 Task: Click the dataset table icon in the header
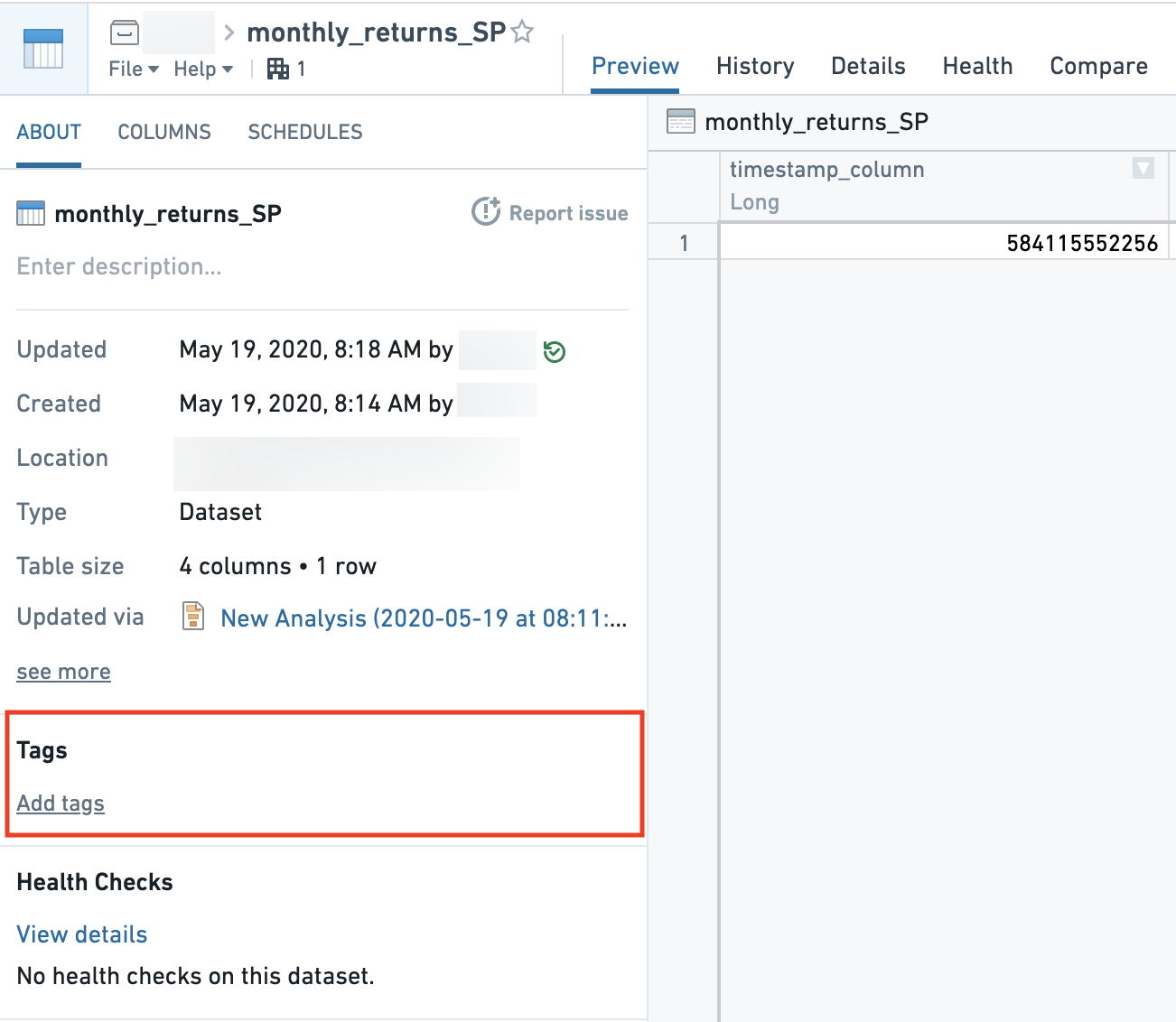43,49
